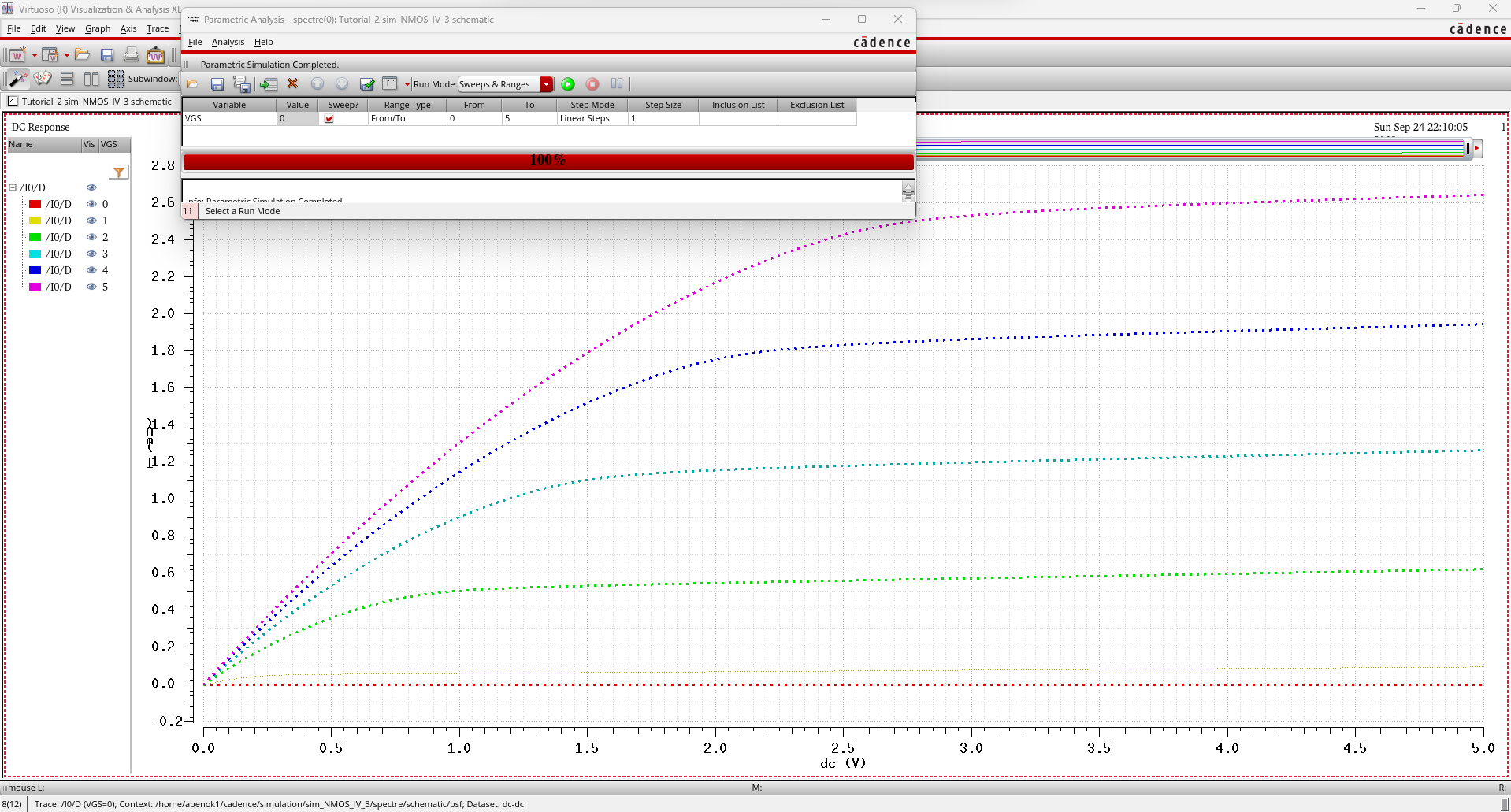Open Step Mode Linear Steps cell
Image resolution: width=1511 pixels, height=812 pixels.
[592, 119]
